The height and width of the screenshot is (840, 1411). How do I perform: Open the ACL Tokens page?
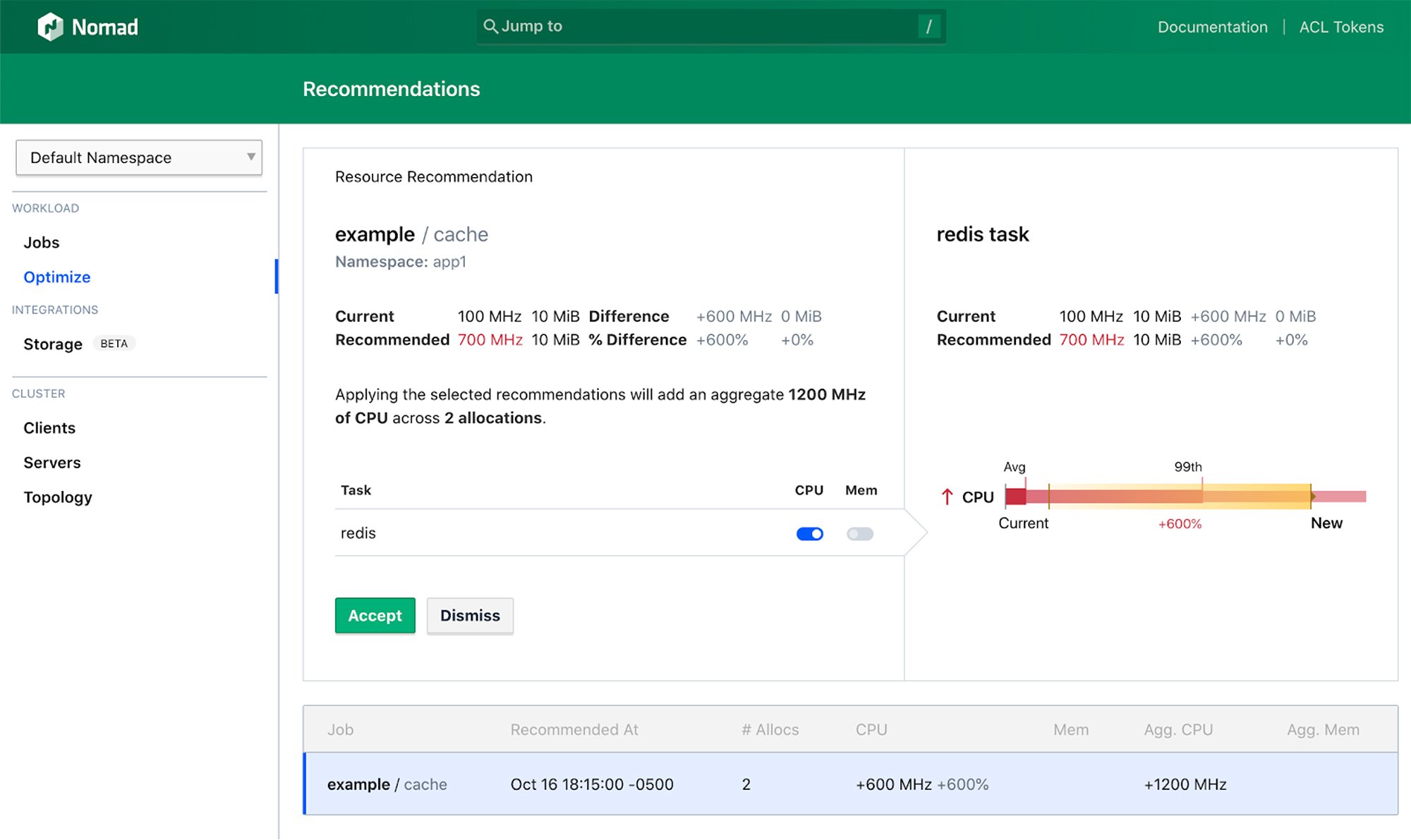(1340, 27)
